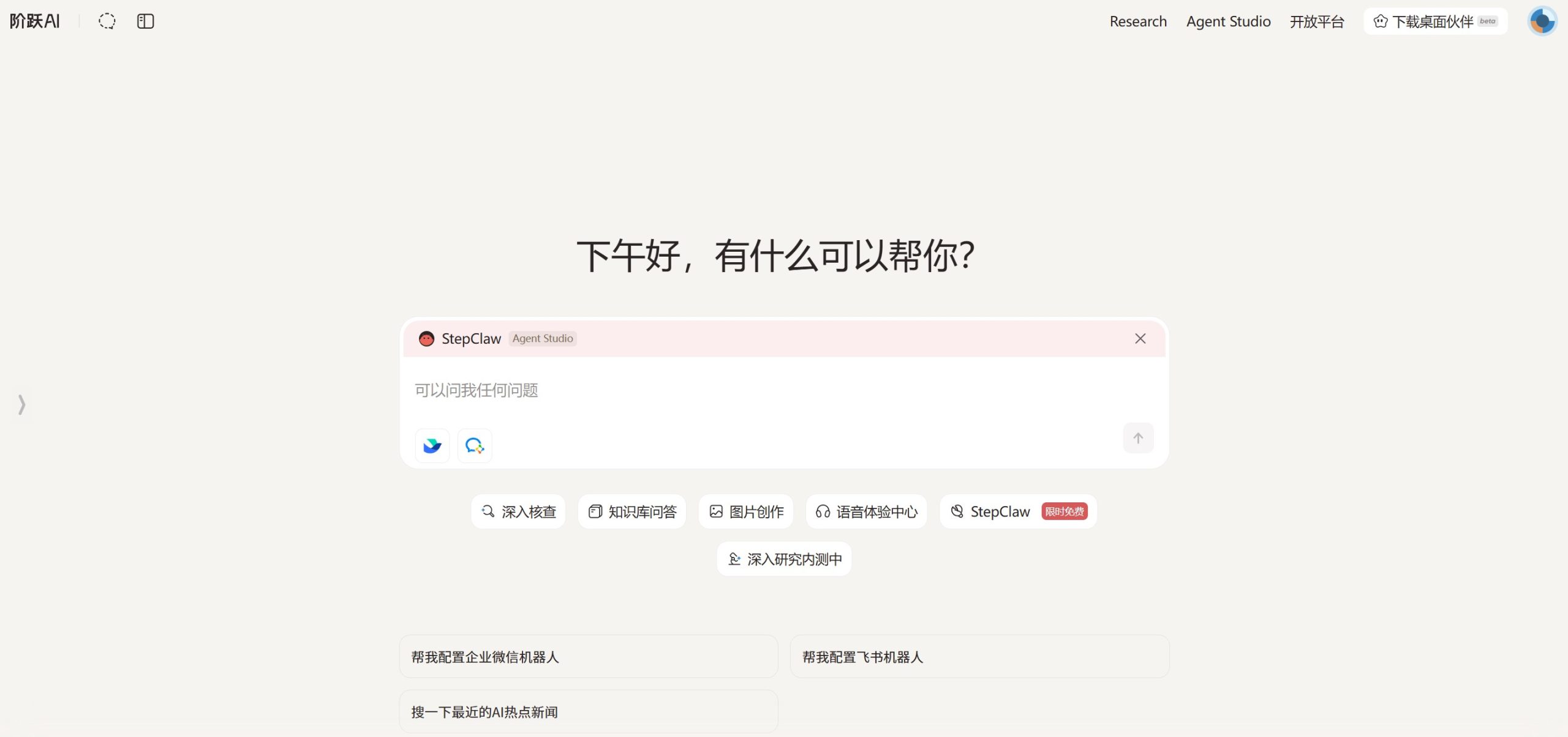Toggle the sidebar panel icon

click(145, 21)
